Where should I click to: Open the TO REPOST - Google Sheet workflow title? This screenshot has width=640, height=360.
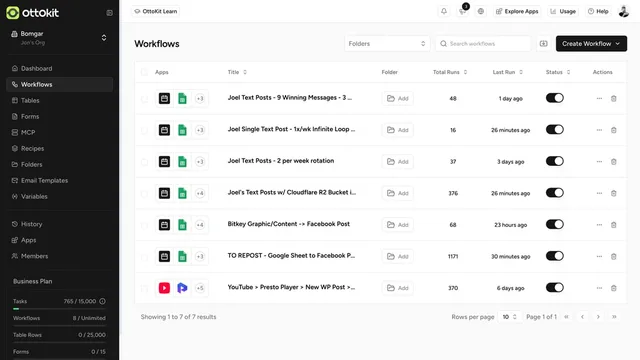[291, 256]
